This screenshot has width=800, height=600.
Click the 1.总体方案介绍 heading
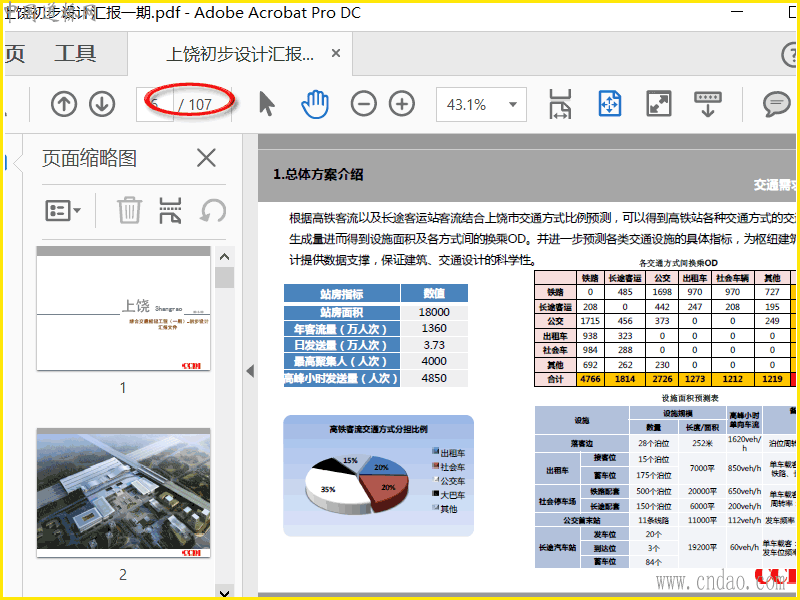(318, 174)
